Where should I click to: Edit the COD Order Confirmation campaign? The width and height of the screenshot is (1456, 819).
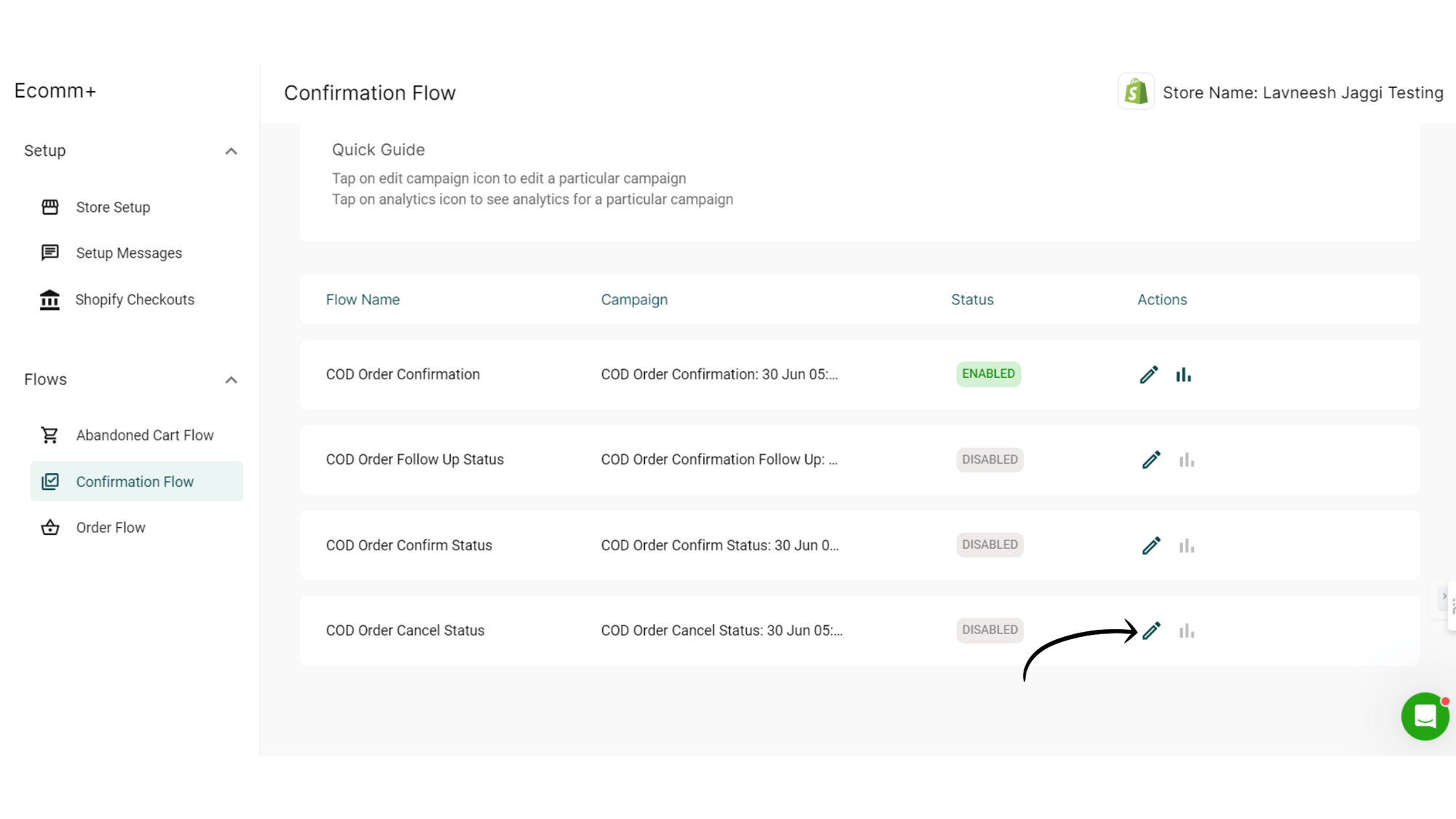pyautogui.click(x=1149, y=374)
